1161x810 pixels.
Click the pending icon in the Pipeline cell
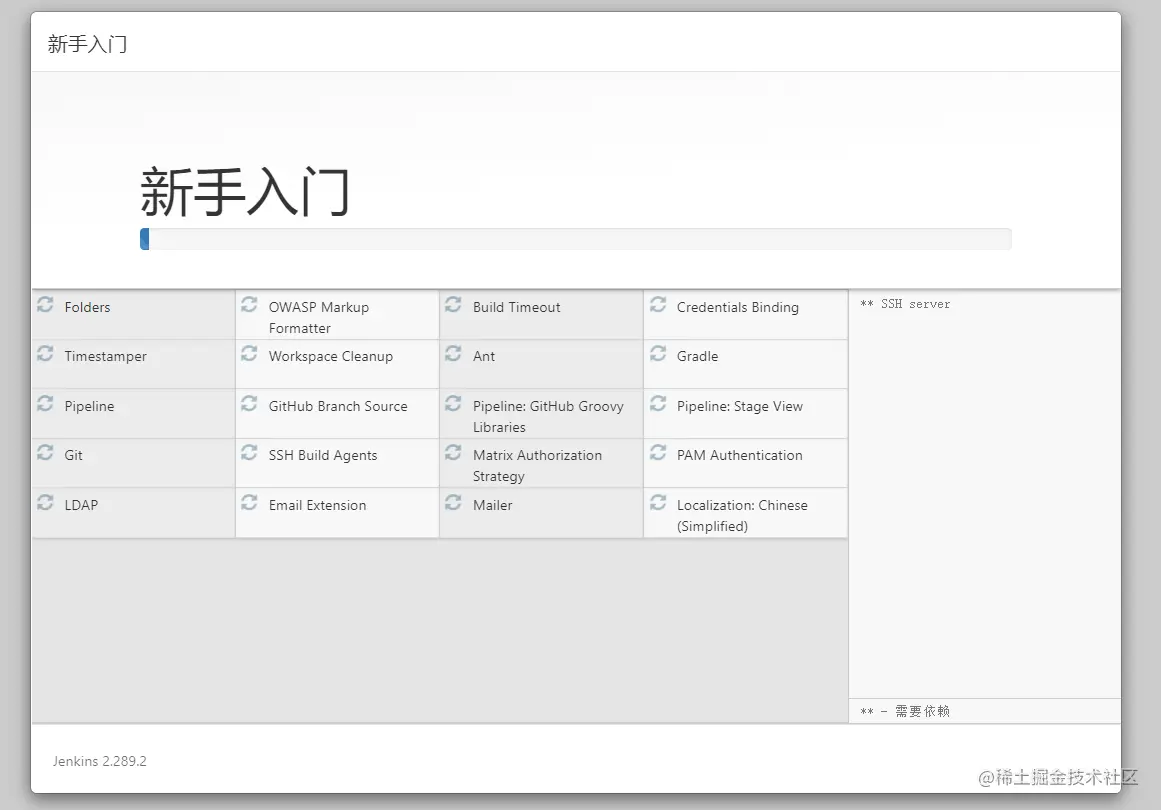click(x=45, y=404)
